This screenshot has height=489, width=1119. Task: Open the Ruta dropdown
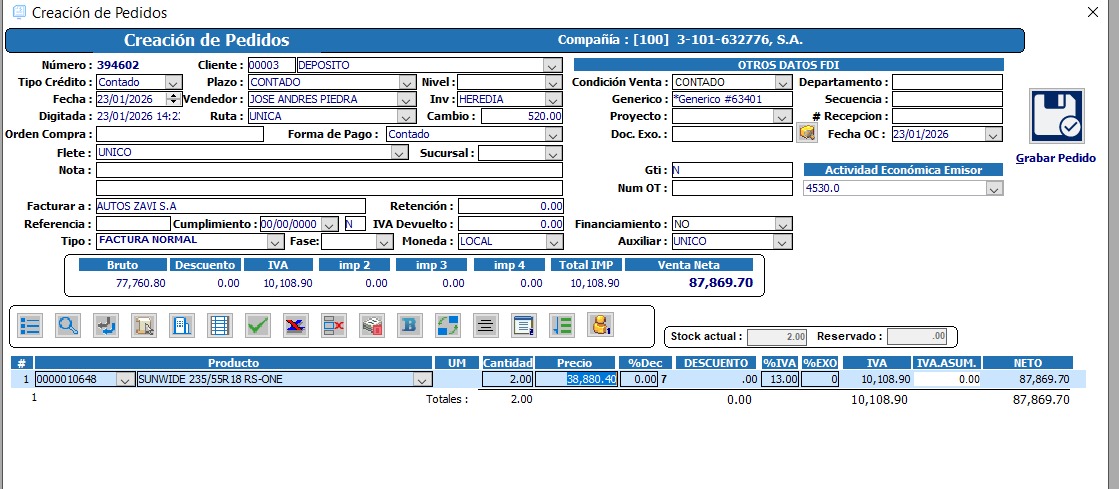click(x=407, y=116)
